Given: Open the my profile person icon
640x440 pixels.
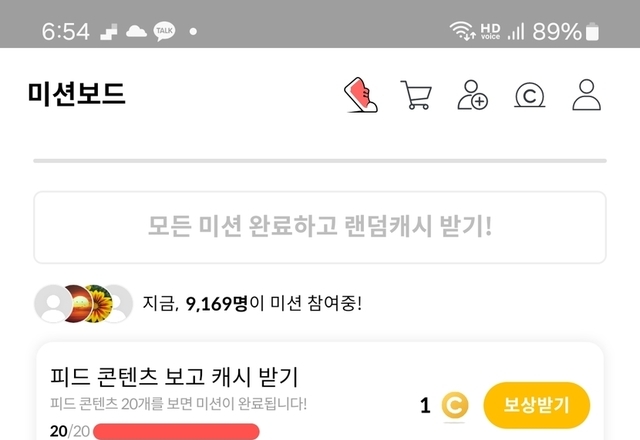Looking at the screenshot, I should 587,95.
